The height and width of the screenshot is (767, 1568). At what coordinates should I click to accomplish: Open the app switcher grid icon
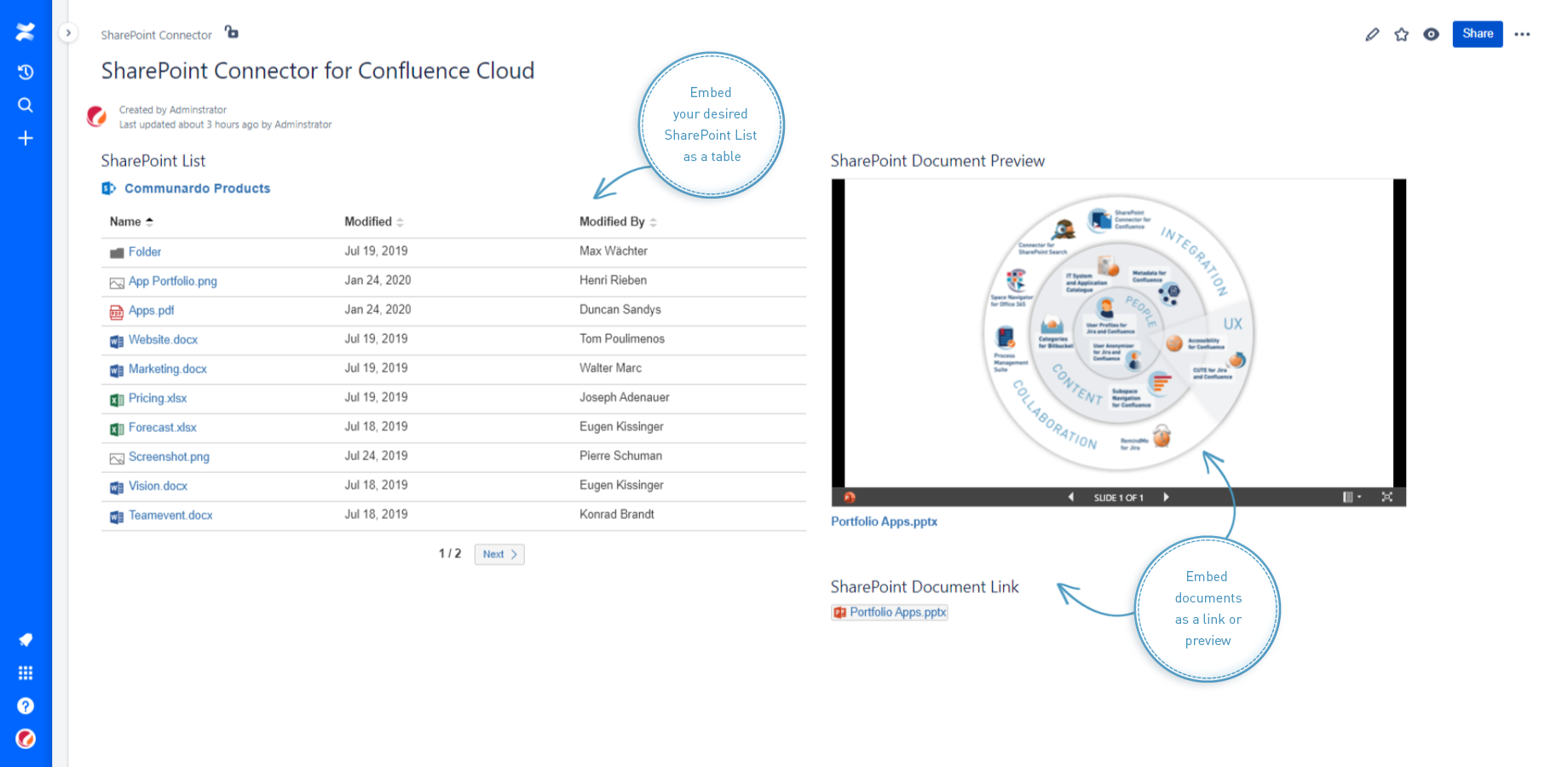[x=26, y=672]
